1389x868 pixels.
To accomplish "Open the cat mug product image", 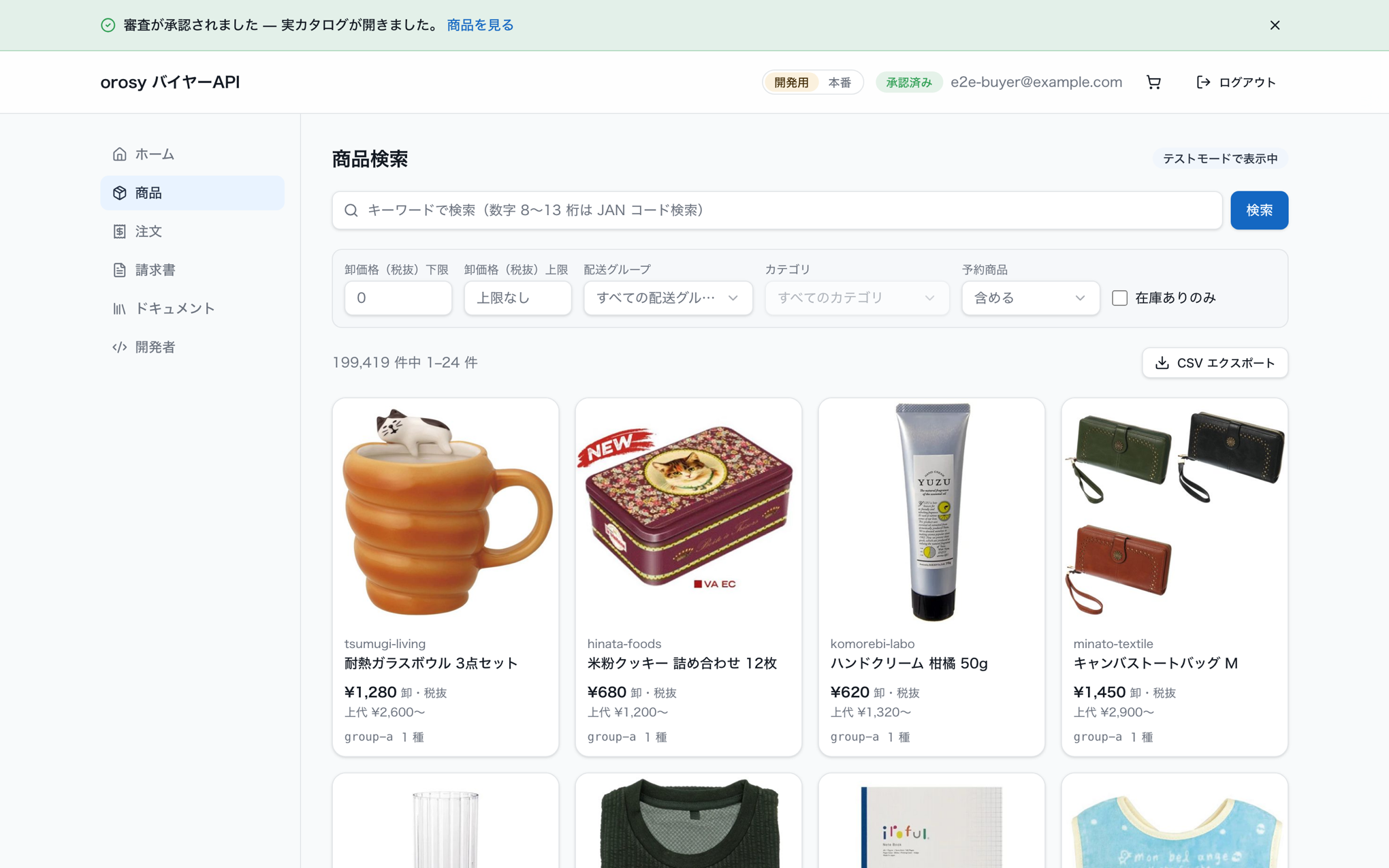I will [445, 512].
